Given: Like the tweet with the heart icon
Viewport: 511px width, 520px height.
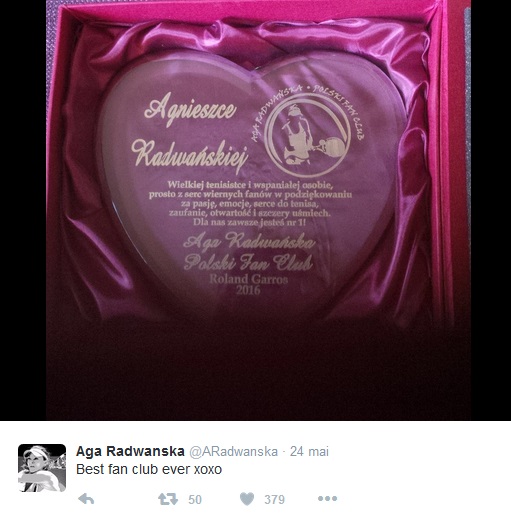Looking at the screenshot, I should 247,499.
